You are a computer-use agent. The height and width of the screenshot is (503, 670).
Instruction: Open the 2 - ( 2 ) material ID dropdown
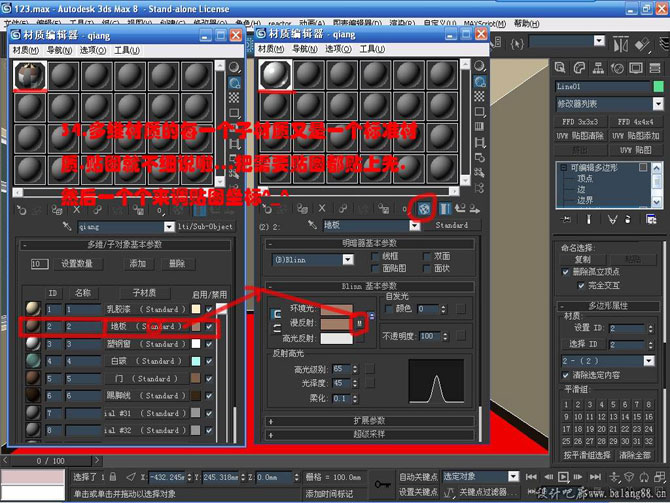click(649, 361)
